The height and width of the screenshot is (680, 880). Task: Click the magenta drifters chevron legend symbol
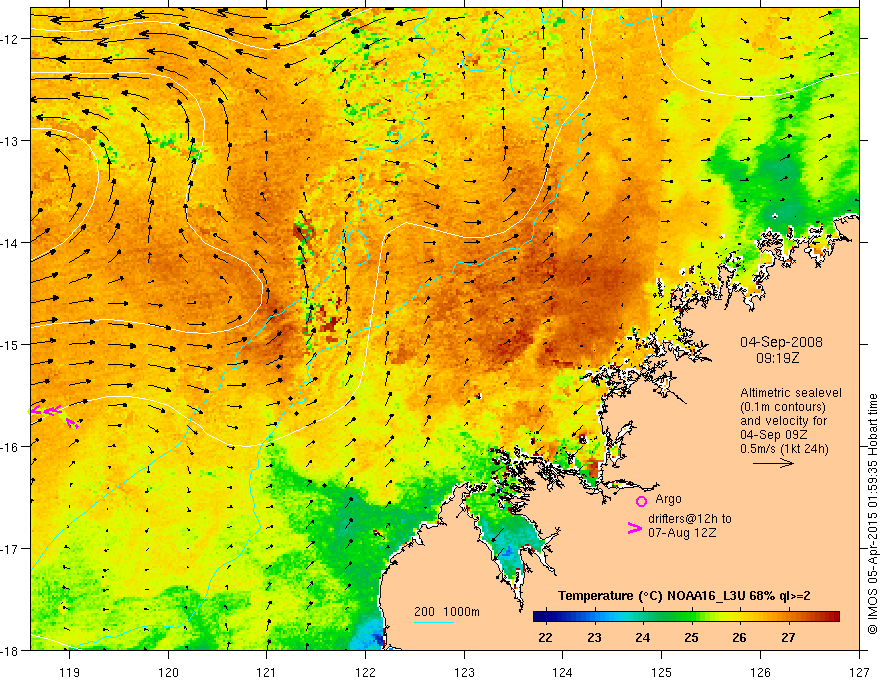(634, 527)
